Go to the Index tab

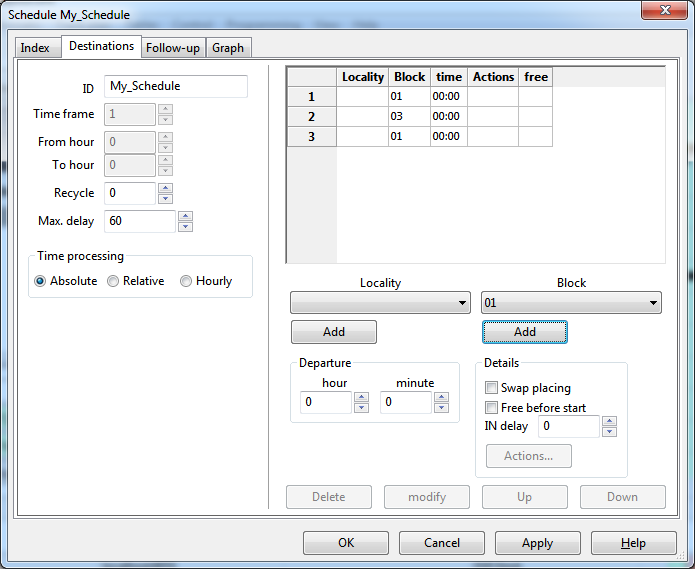coord(35,47)
